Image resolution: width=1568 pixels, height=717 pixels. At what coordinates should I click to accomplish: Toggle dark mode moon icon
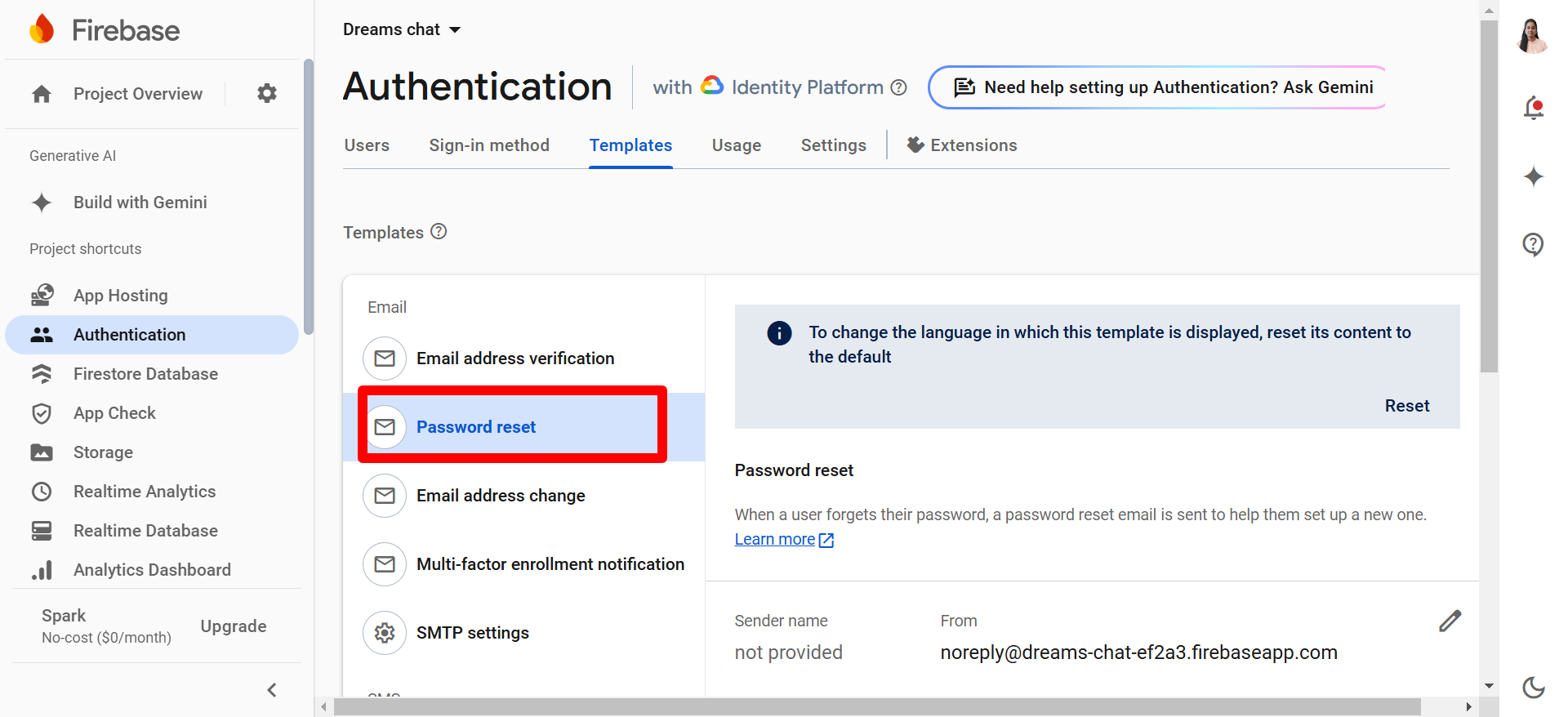pos(1534,688)
